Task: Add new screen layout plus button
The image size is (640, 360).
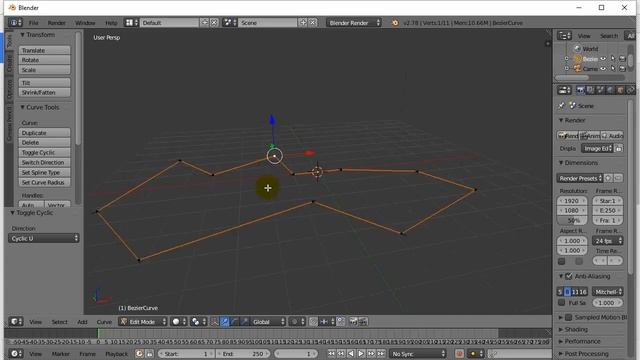Action: pos(204,22)
